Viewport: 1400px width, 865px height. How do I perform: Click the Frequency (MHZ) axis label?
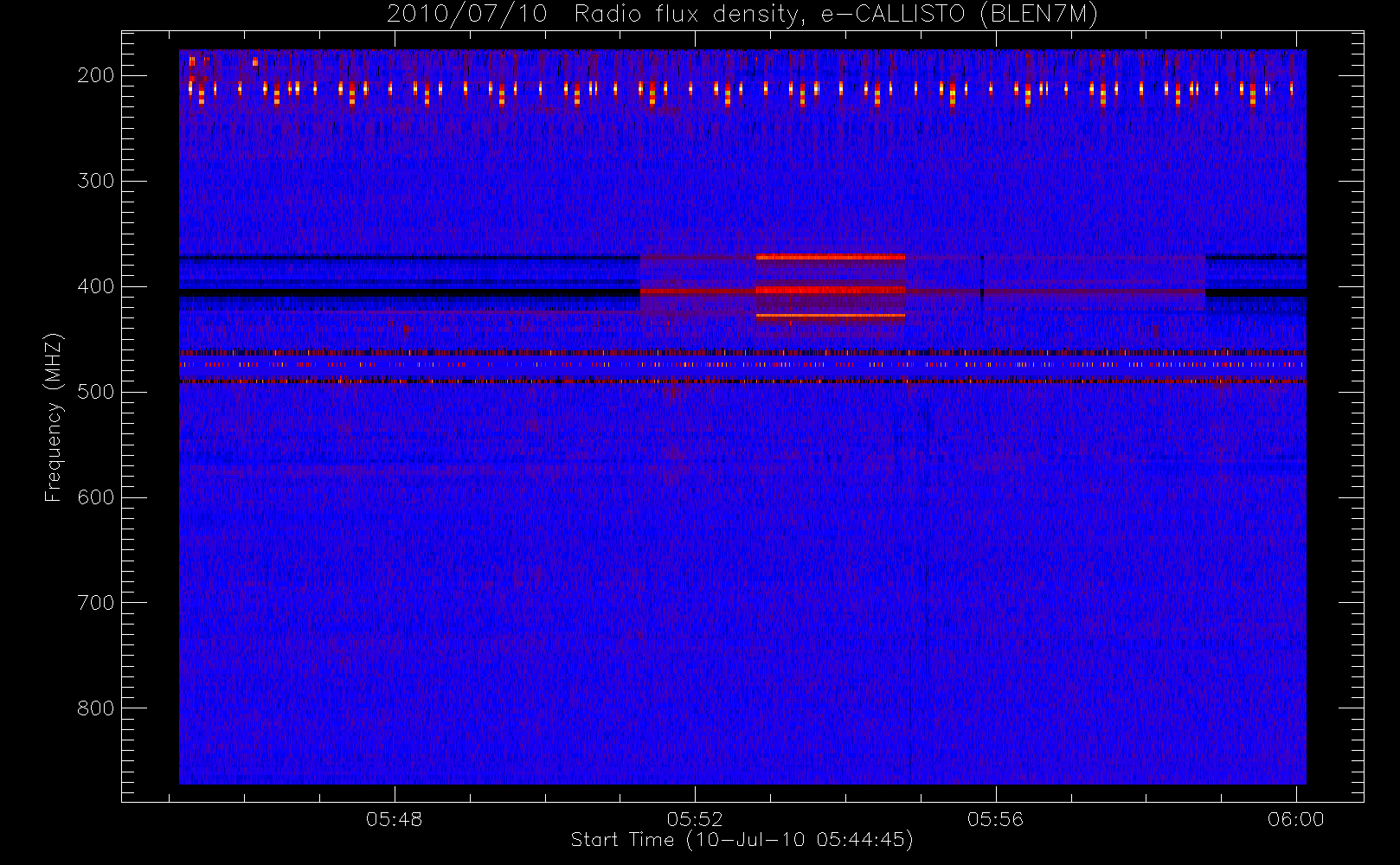tap(54, 417)
